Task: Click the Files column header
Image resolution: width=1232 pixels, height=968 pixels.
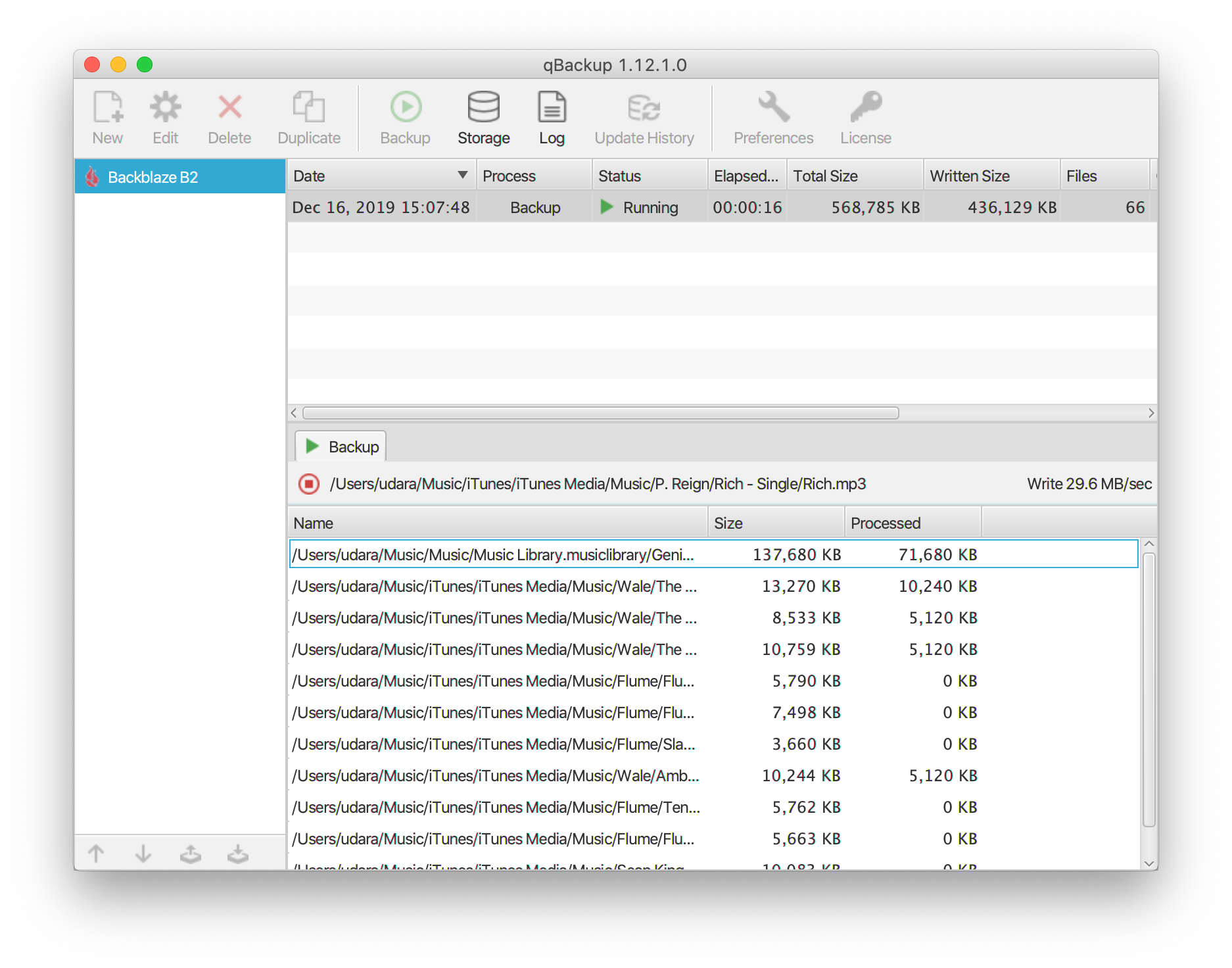Action: [x=1105, y=176]
